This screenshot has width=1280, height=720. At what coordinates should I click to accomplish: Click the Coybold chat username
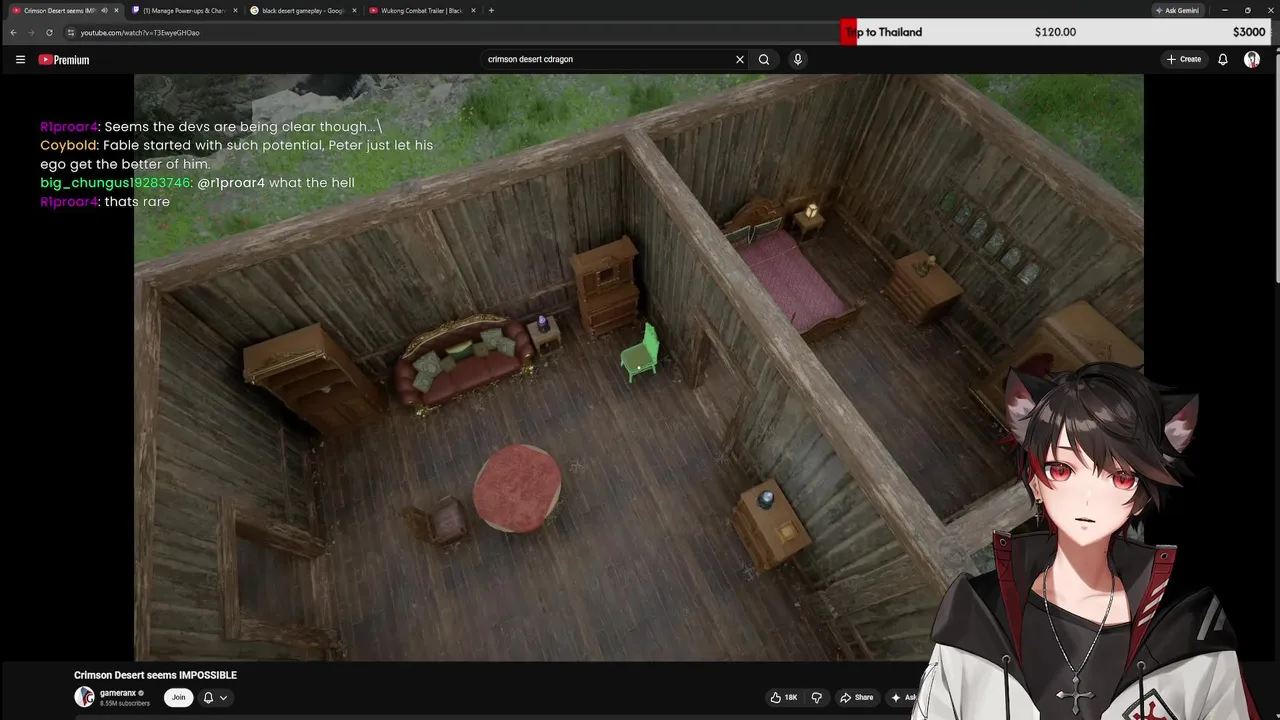click(x=68, y=146)
